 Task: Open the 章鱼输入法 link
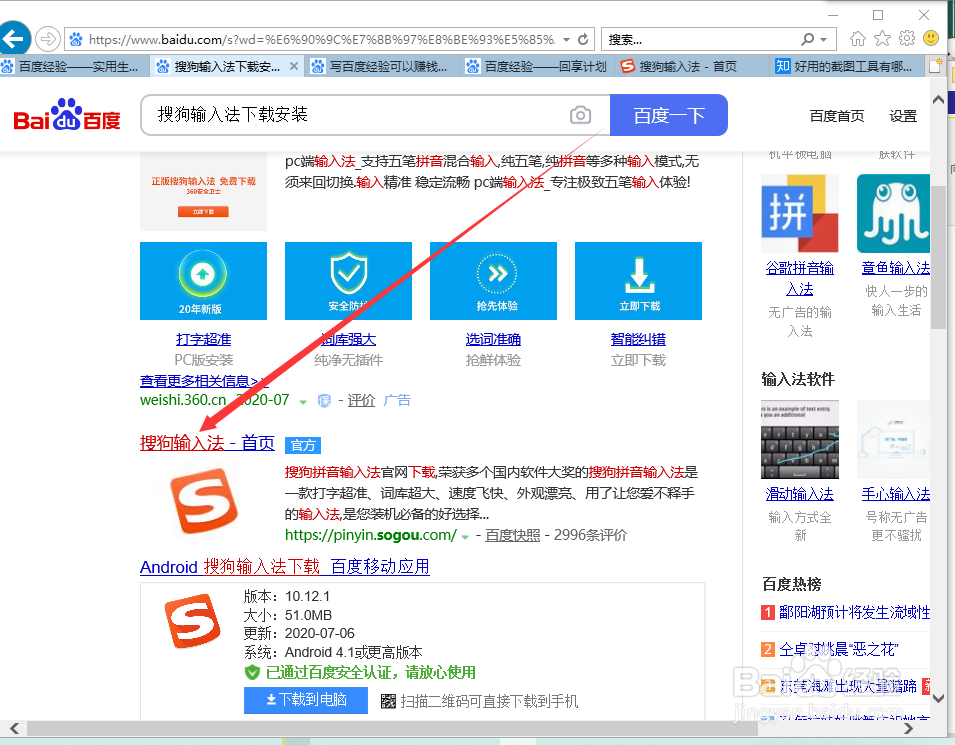(x=895, y=268)
